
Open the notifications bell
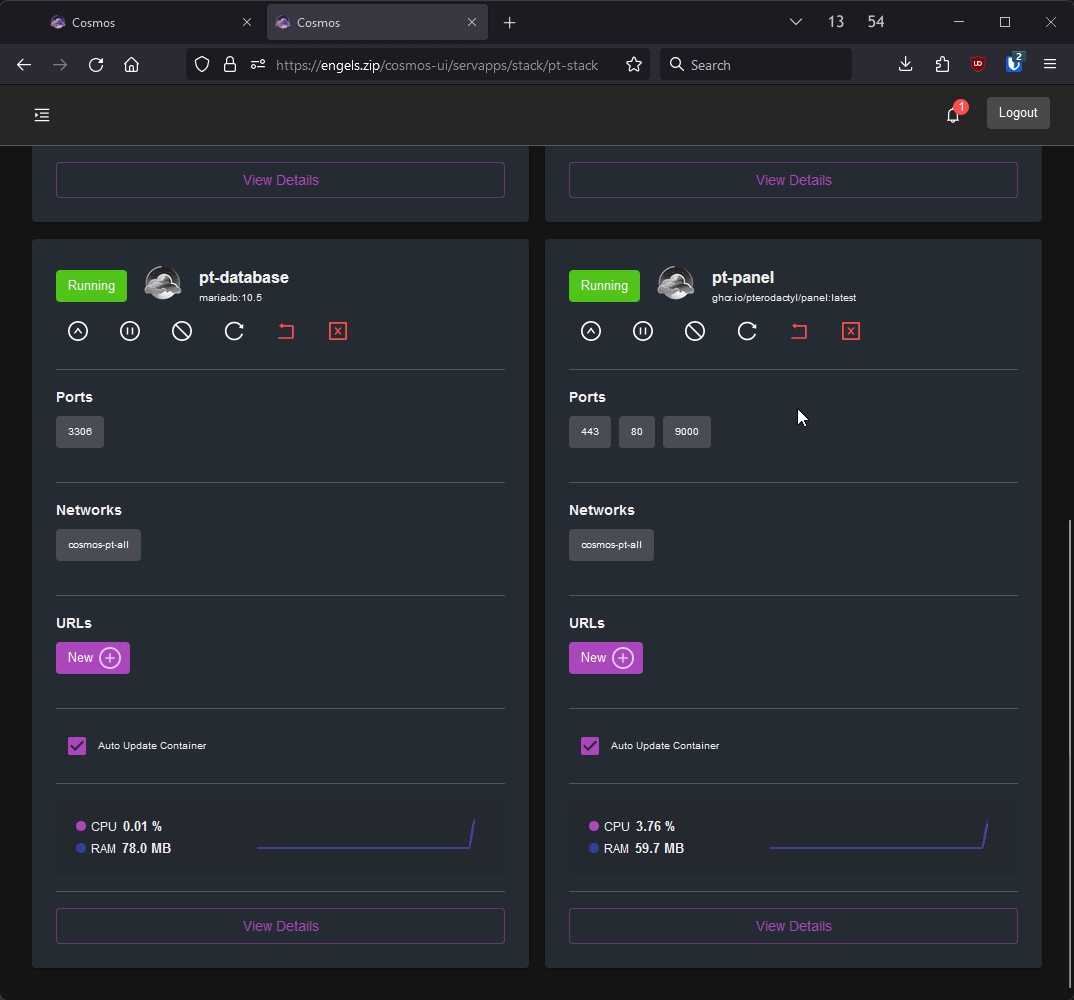click(953, 114)
